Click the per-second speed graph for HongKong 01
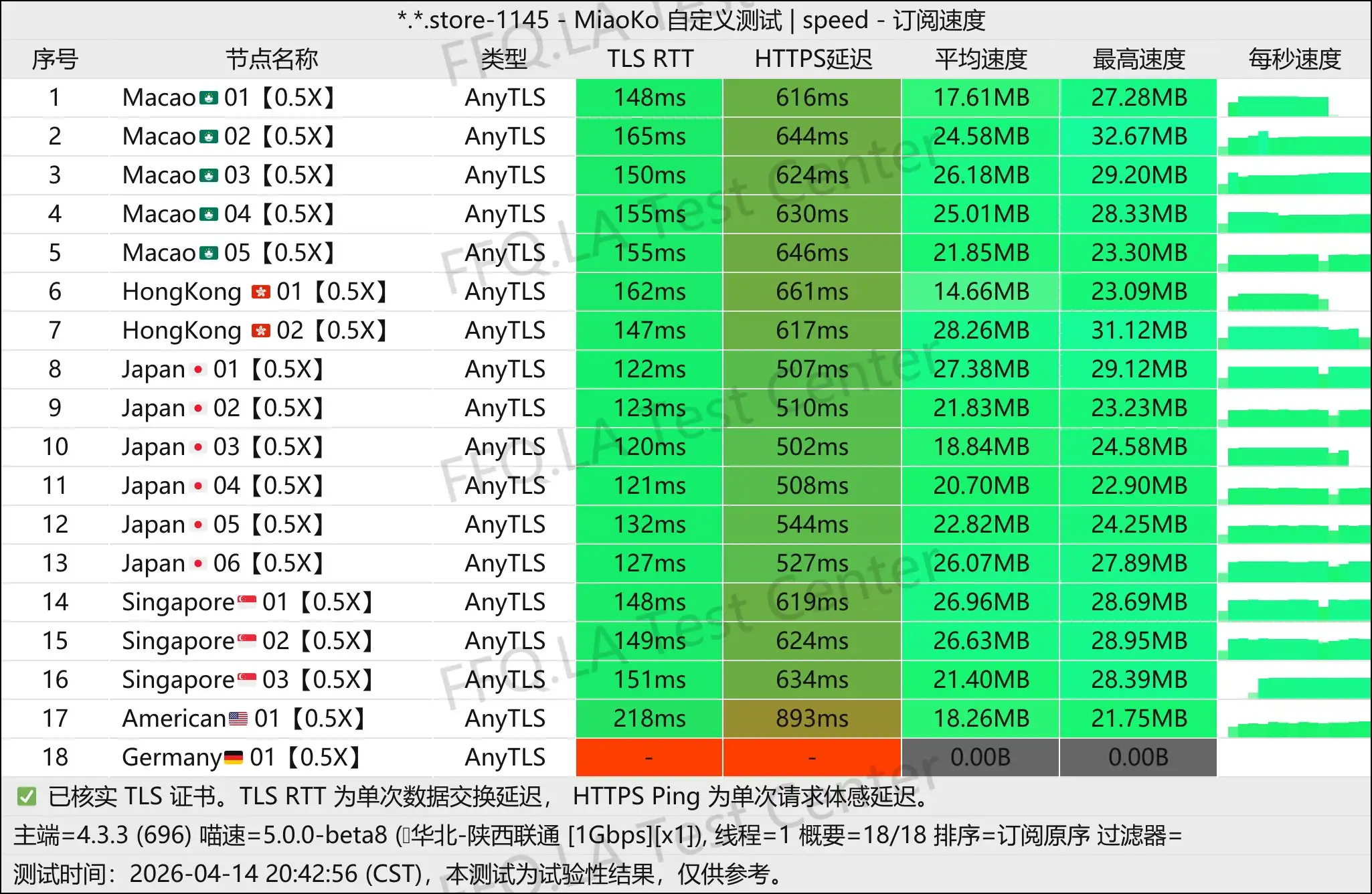 click(x=1278, y=301)
